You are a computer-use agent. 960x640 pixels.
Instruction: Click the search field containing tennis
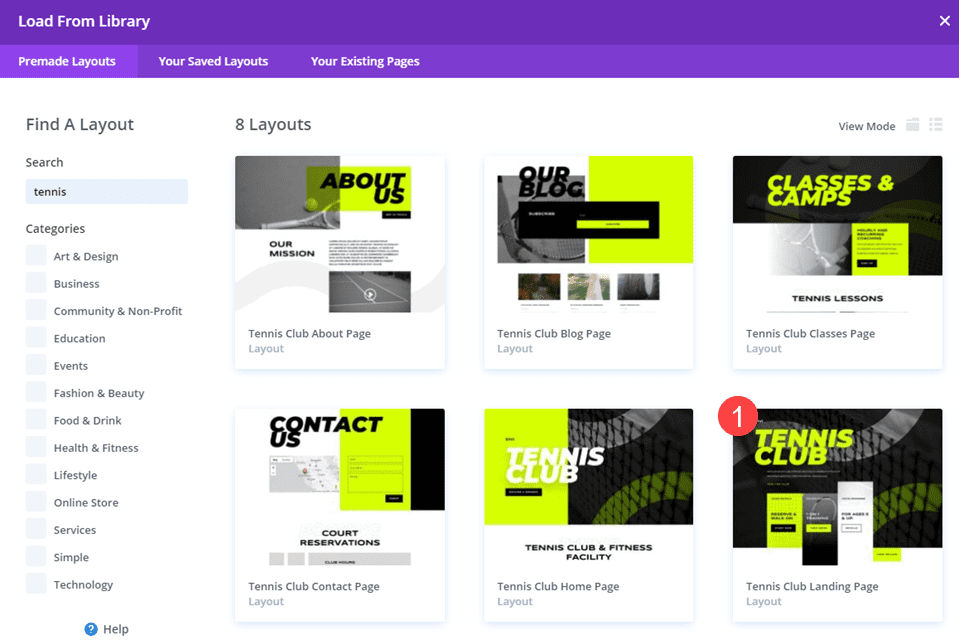[x=106, y=191]
